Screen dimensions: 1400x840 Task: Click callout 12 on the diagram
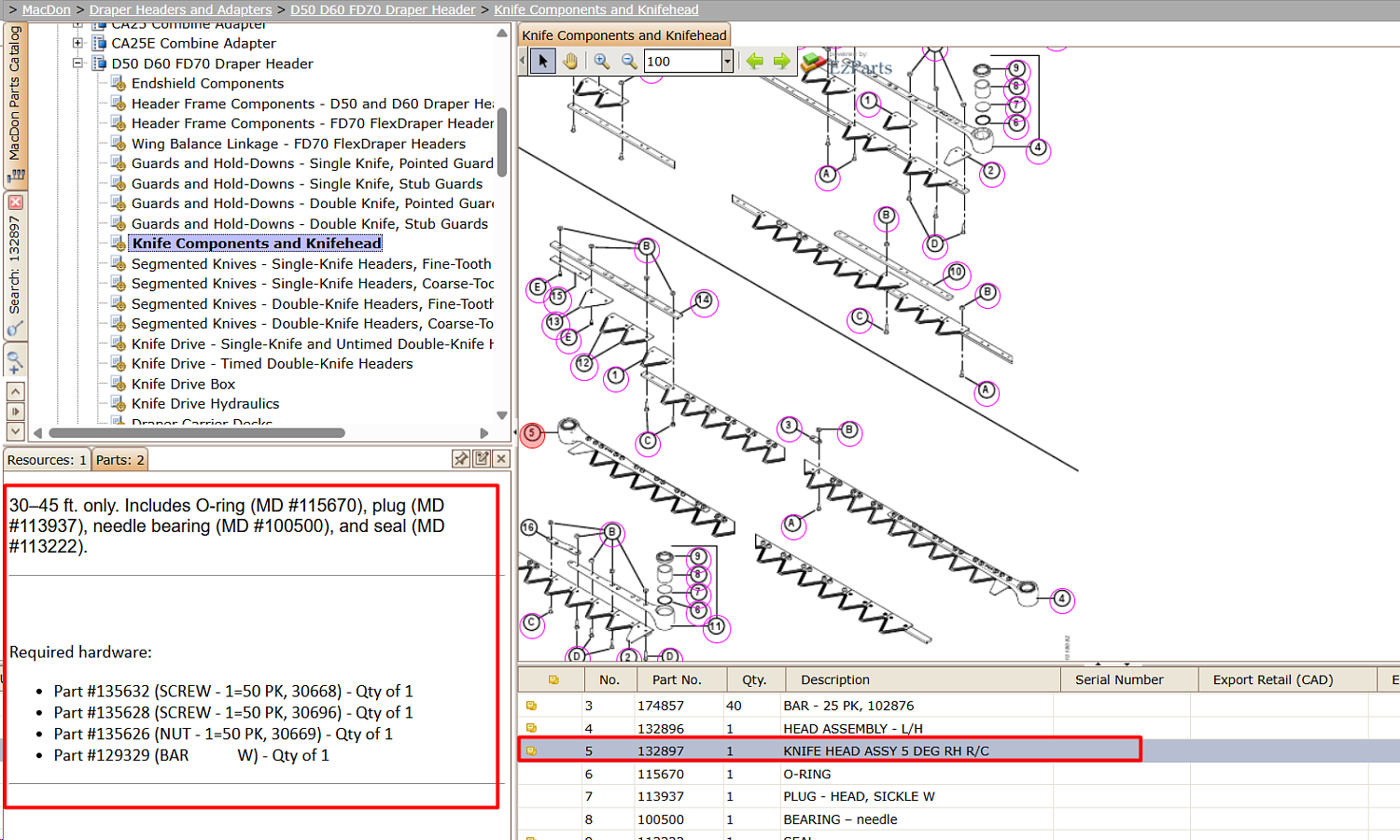584,363
